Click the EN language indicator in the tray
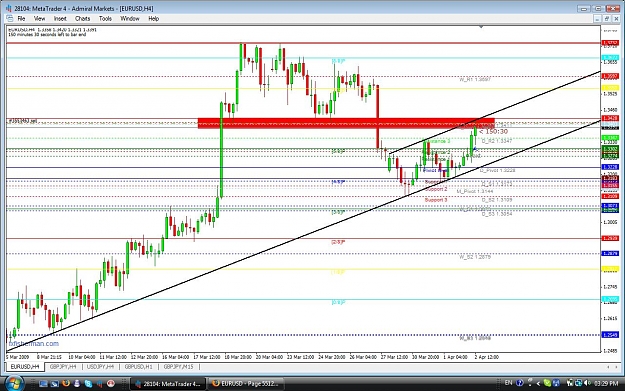 [508, 383]
